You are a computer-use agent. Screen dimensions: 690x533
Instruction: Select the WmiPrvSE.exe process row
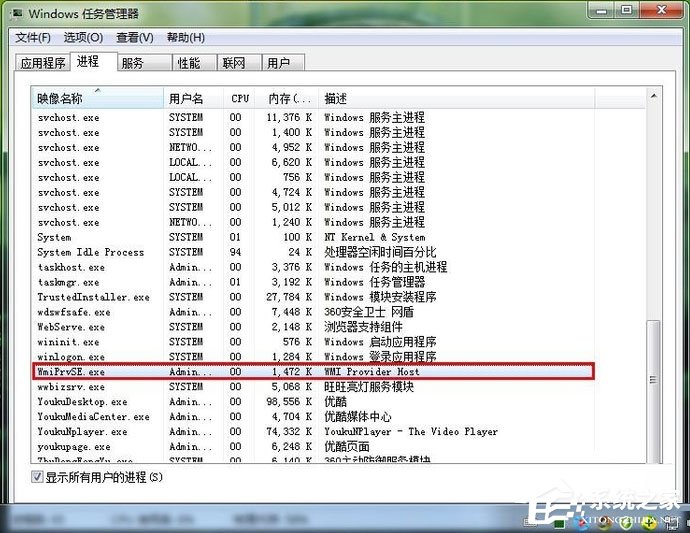[x=313, y=371]
